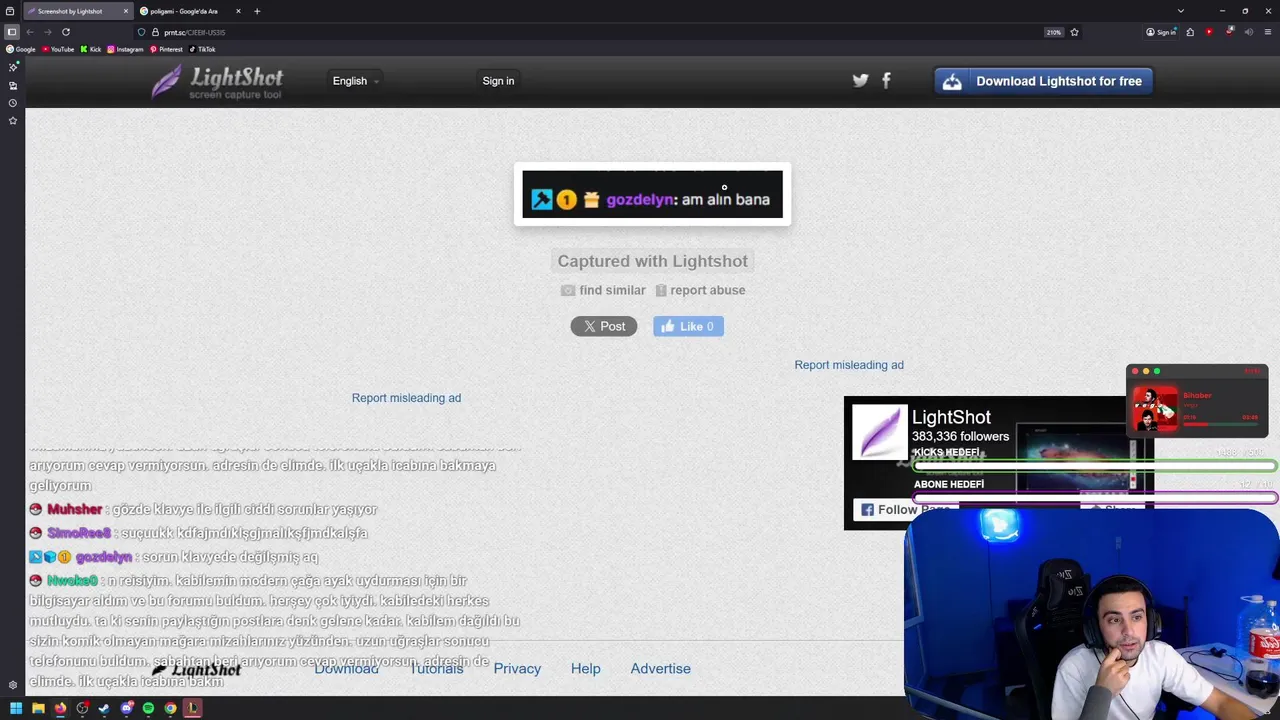Click the Follow Page Facebook button
Viewport: 1280px width, 720px height.
pyautogui.click(x=904, y=510)
